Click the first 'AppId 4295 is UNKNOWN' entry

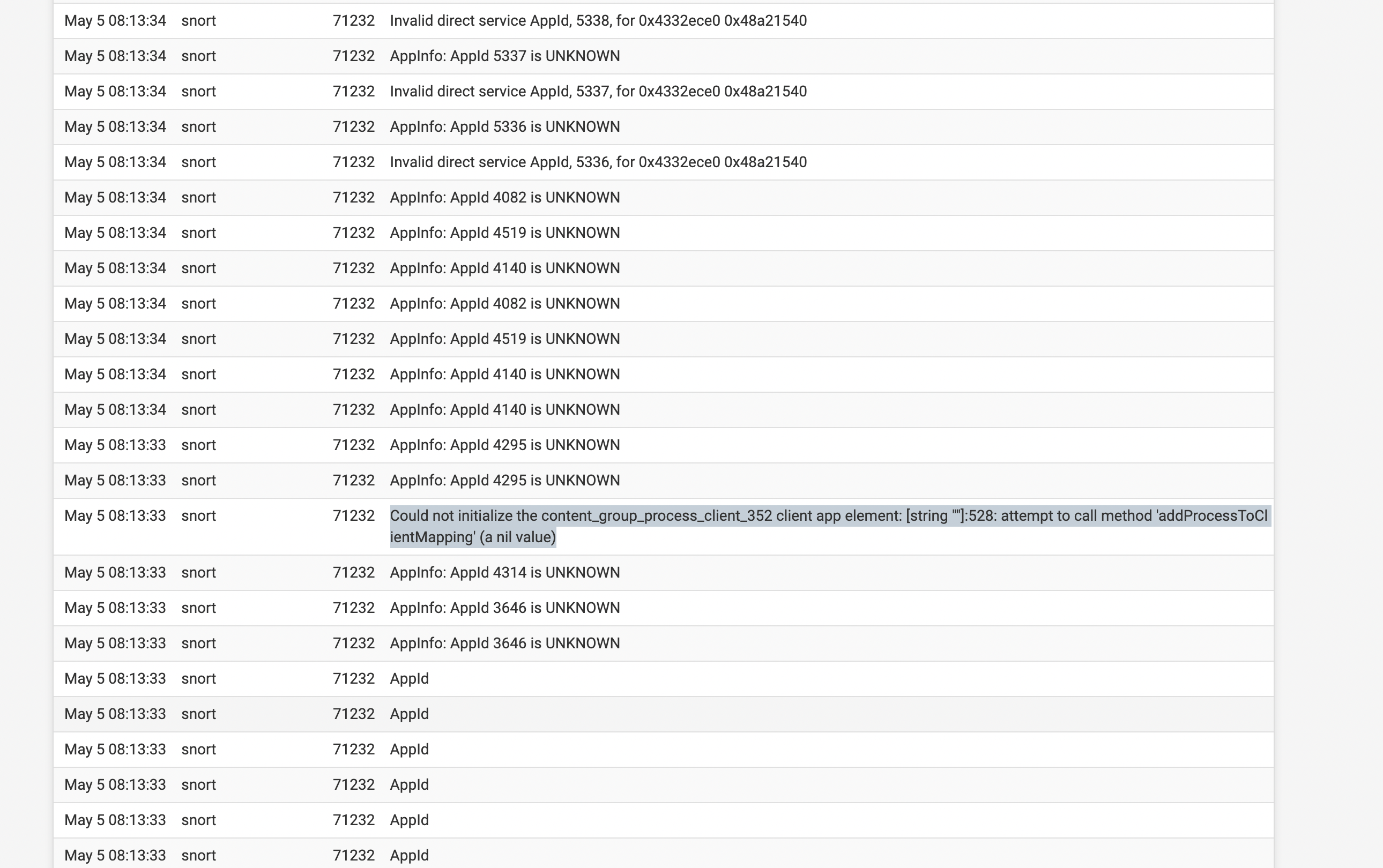[x=504, y=445]
